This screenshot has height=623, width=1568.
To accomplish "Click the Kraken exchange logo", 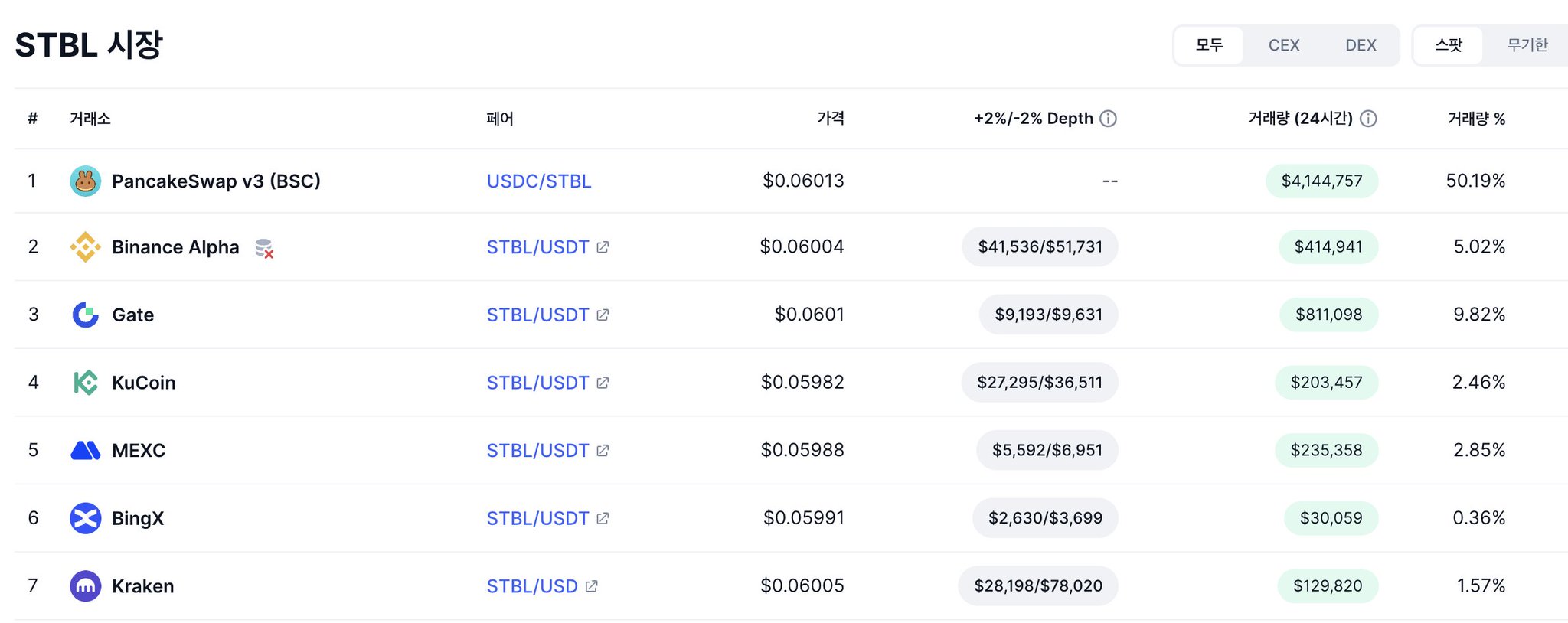I will pyautogui.click(x=85, y=586).
